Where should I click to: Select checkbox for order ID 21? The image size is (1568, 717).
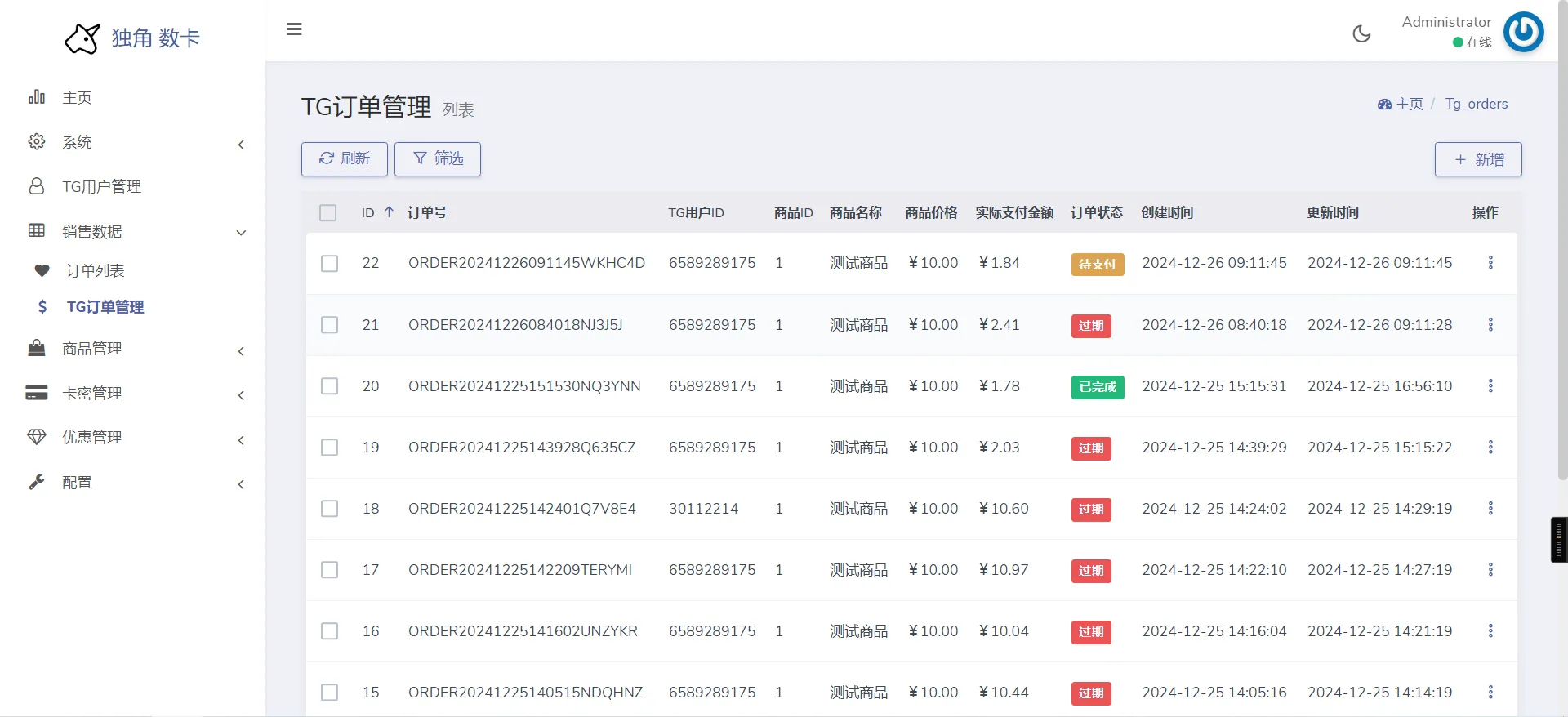click(329, 325)
